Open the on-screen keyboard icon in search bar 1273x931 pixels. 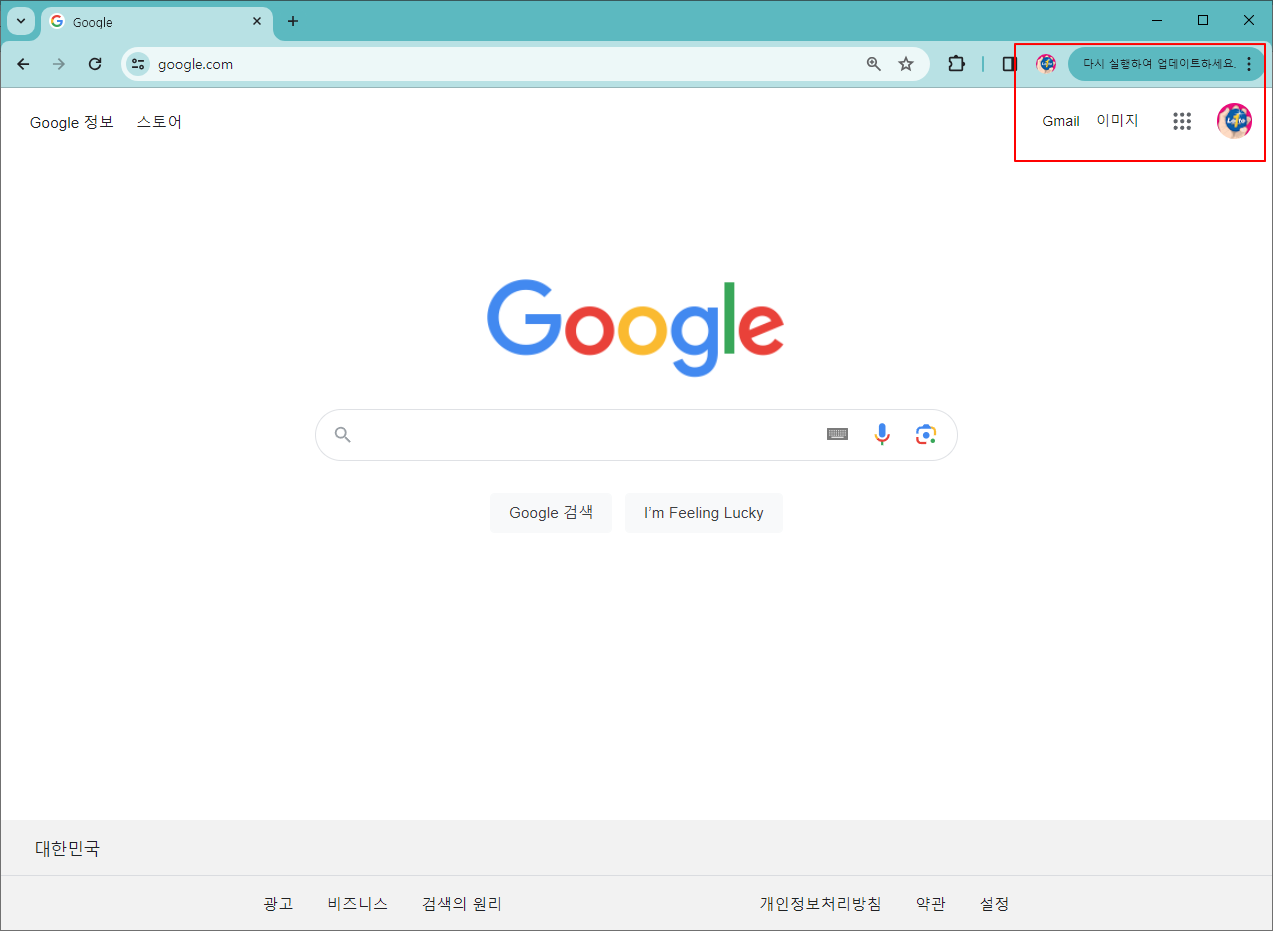click(x=837, y=434)
